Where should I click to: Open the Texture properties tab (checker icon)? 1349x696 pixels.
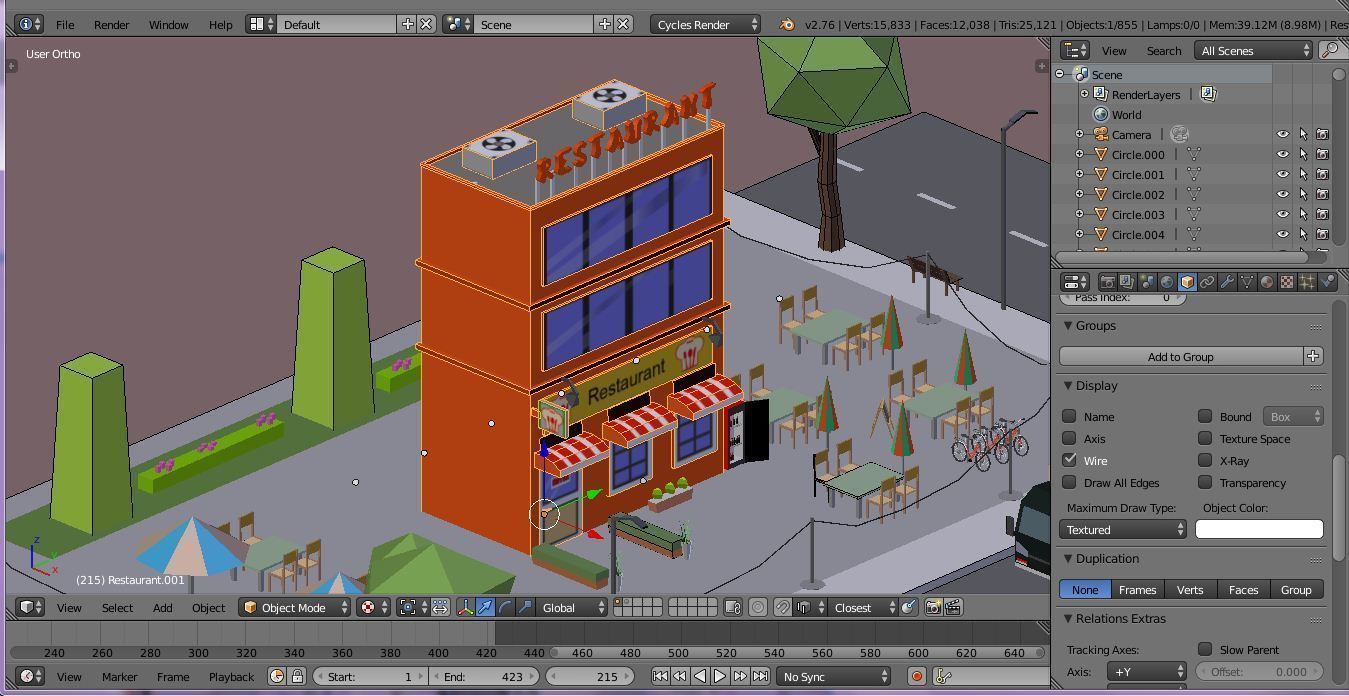(x=1287, y=282)
